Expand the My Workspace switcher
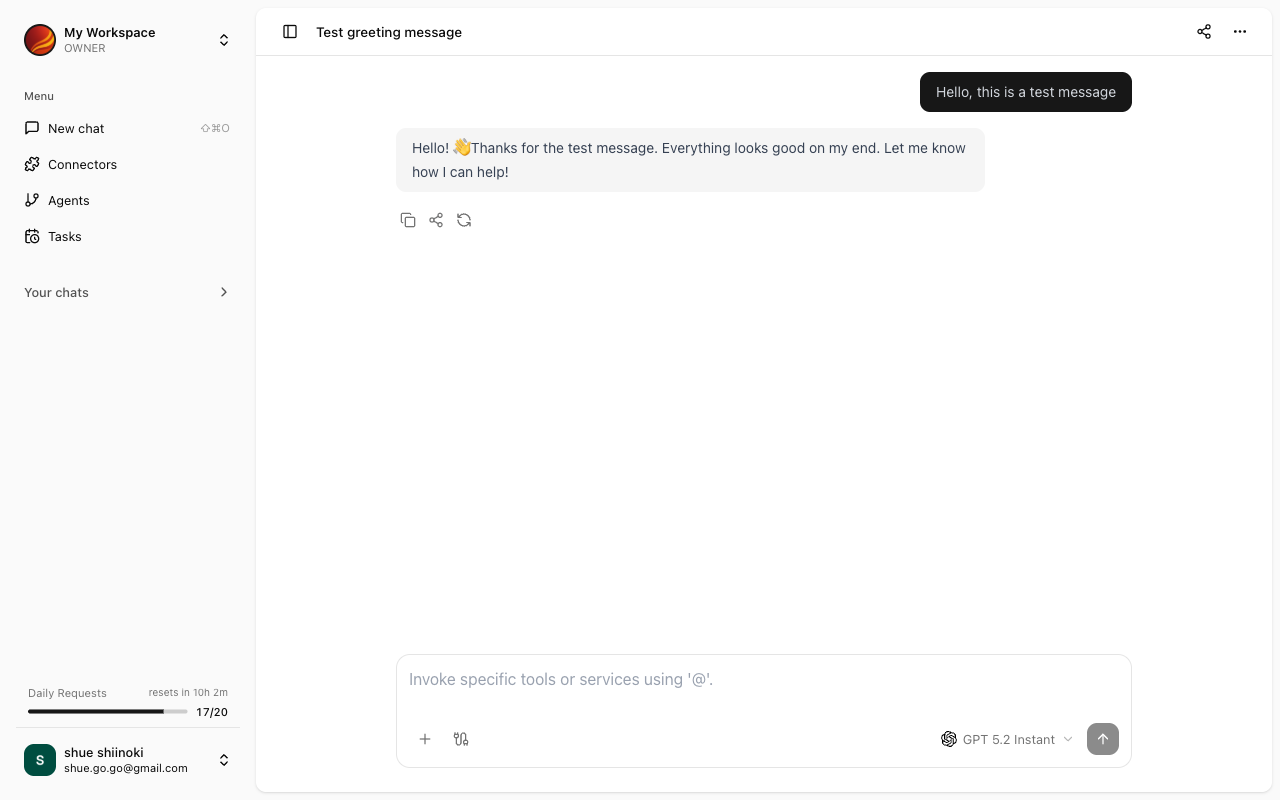 coord(224,39)
